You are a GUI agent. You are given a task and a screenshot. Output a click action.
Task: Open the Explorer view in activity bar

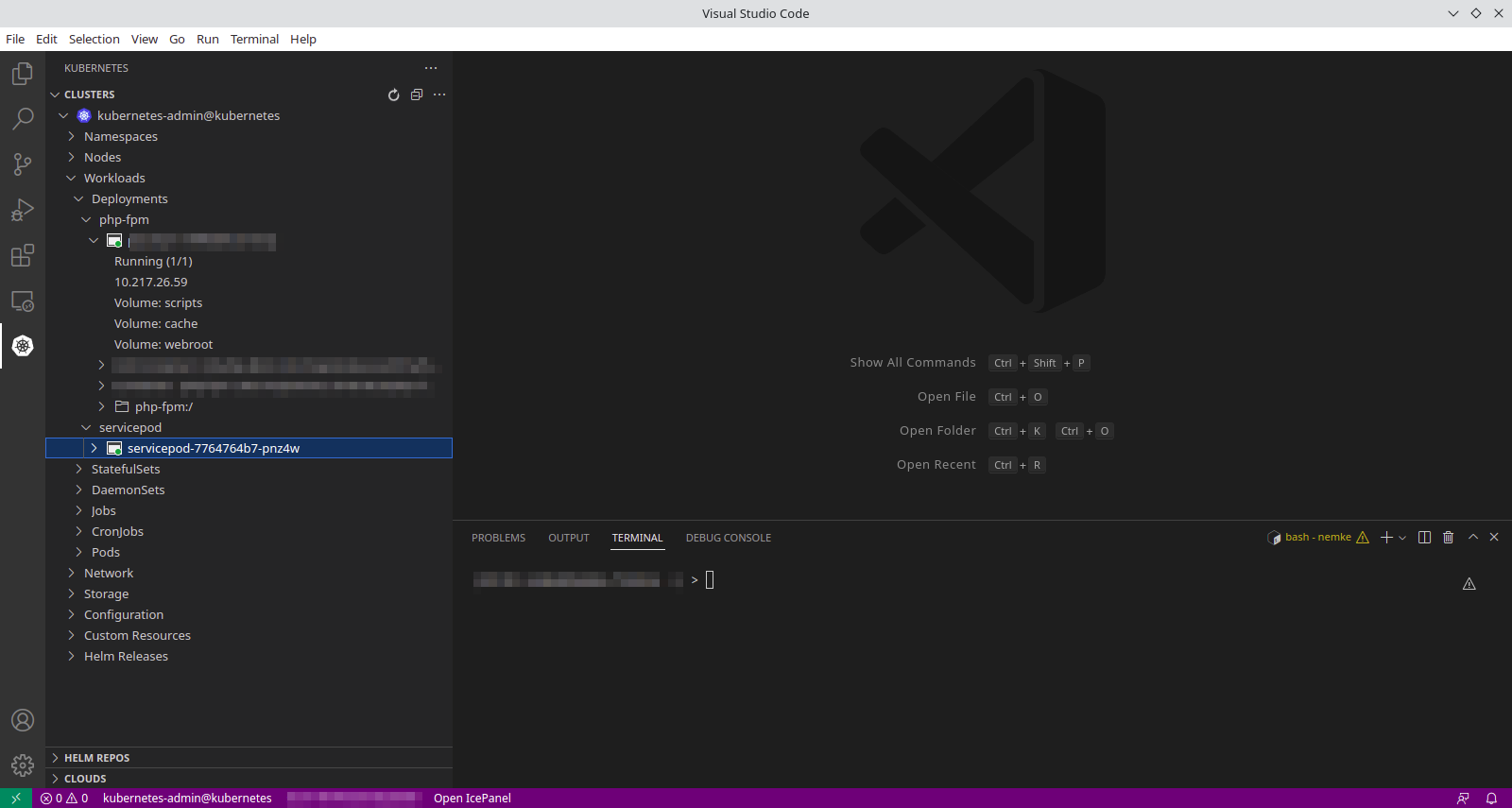23,74
